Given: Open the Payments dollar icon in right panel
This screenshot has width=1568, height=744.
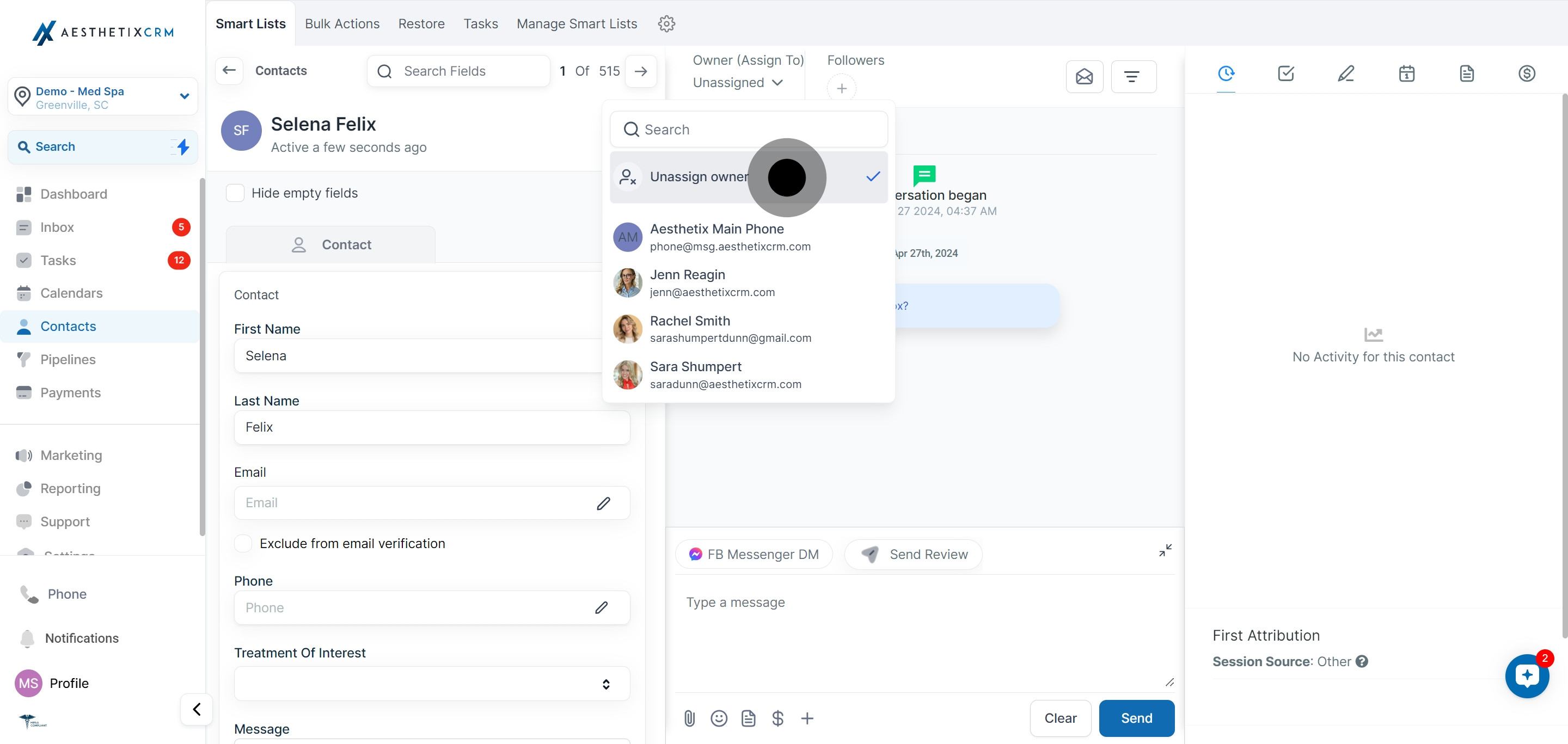Looking at the screenshot, I should [1527, 73].
